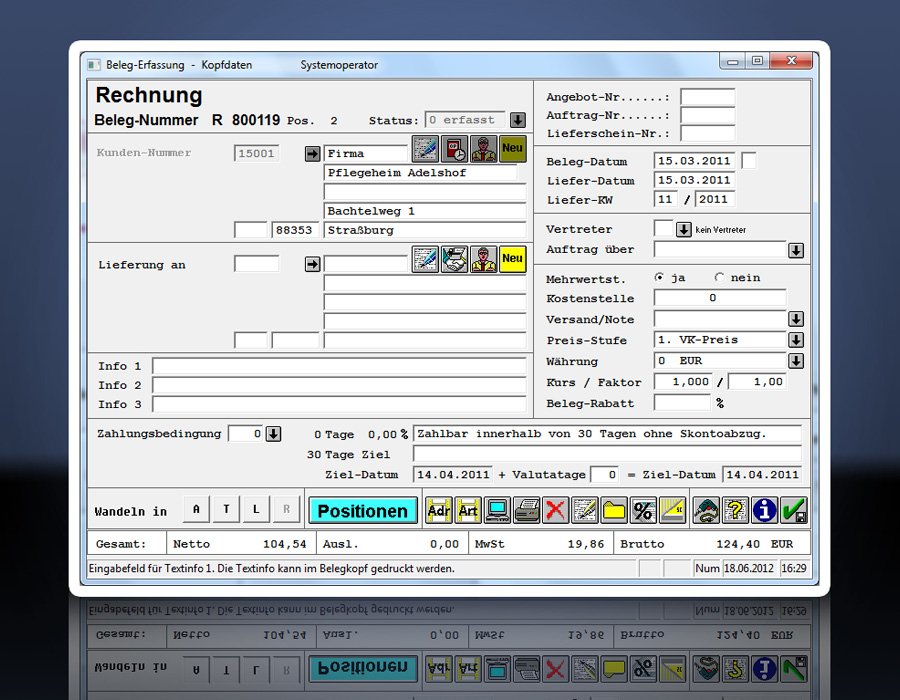Click the cyan Positionen button
The height and width of the screenshot is (700, 900).
[x=362, y=510]
